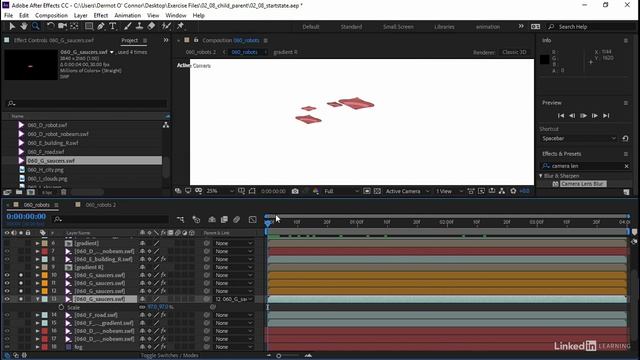Click layer 7 red label color swatch
The height and width of the screenshot is (360, 640).
click(44, 251)
